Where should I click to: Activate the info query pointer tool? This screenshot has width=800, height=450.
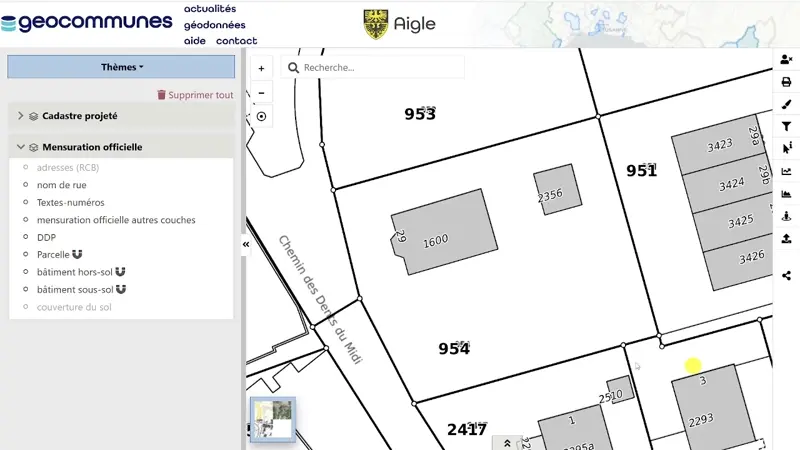(x=786, y=148)
